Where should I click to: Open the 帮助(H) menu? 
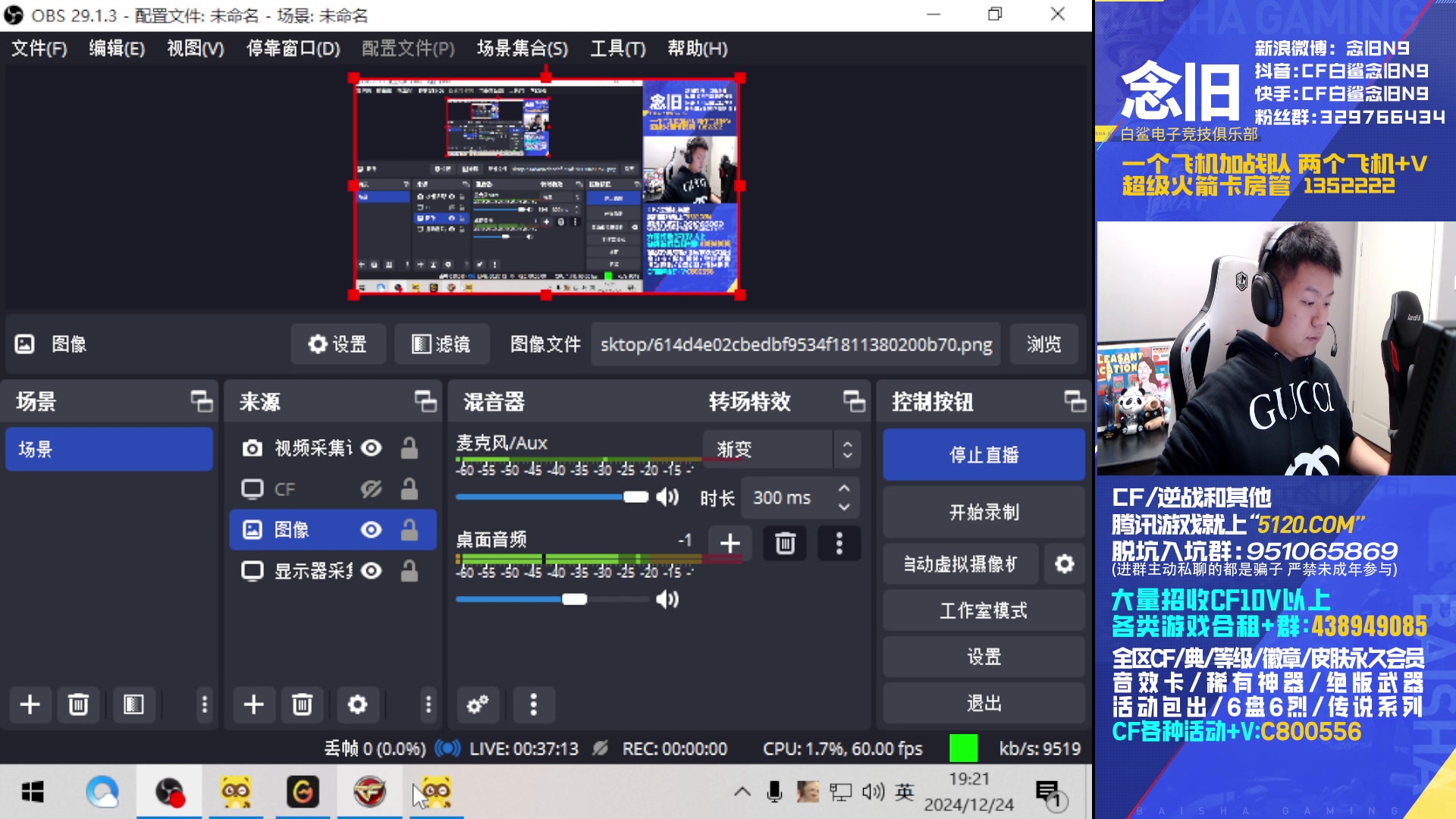point(697,49)
